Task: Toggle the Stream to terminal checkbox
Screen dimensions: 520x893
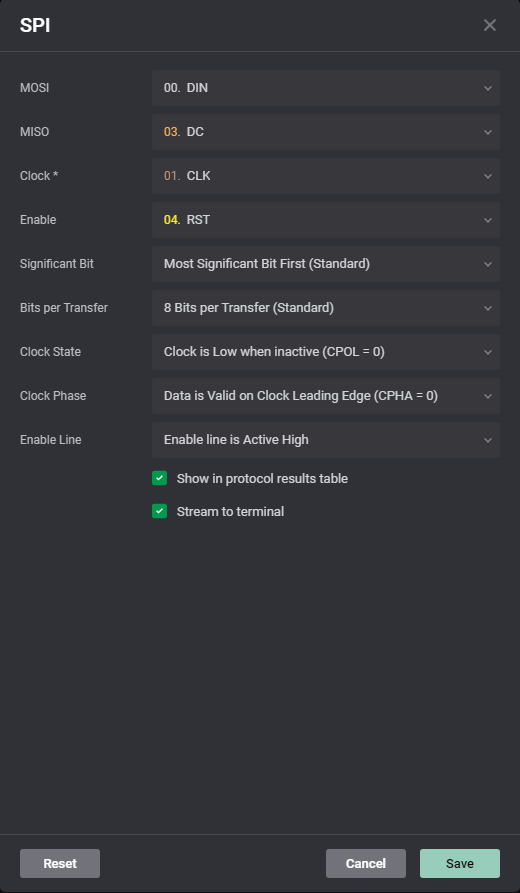Action: [159, 511]
